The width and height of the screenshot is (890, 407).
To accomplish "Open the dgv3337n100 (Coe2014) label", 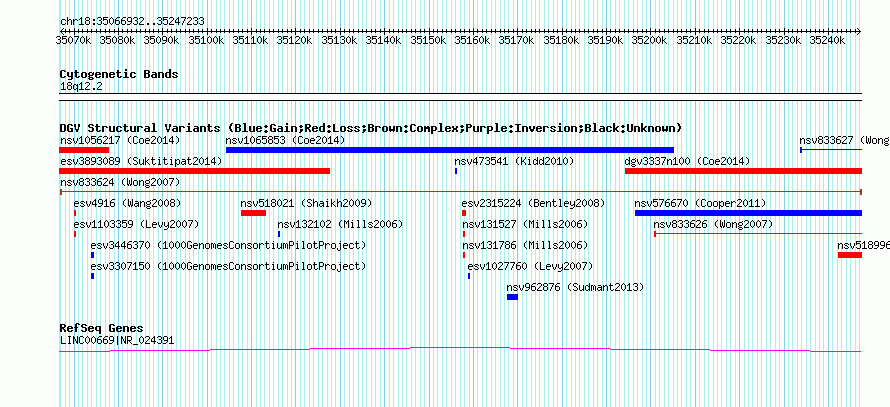I will pyautogui.click(x=687, y=161).
